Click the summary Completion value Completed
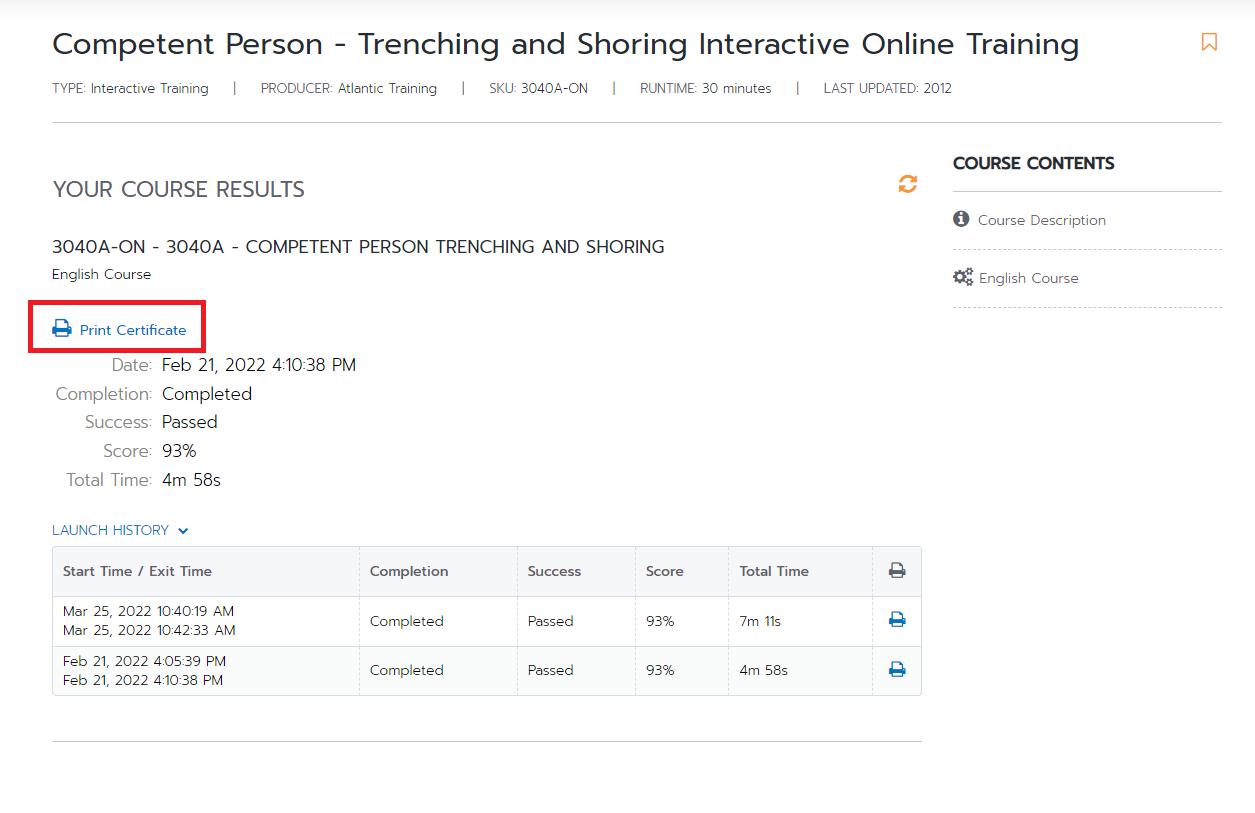Screen dimensions: 1255x813 (207, 394)
